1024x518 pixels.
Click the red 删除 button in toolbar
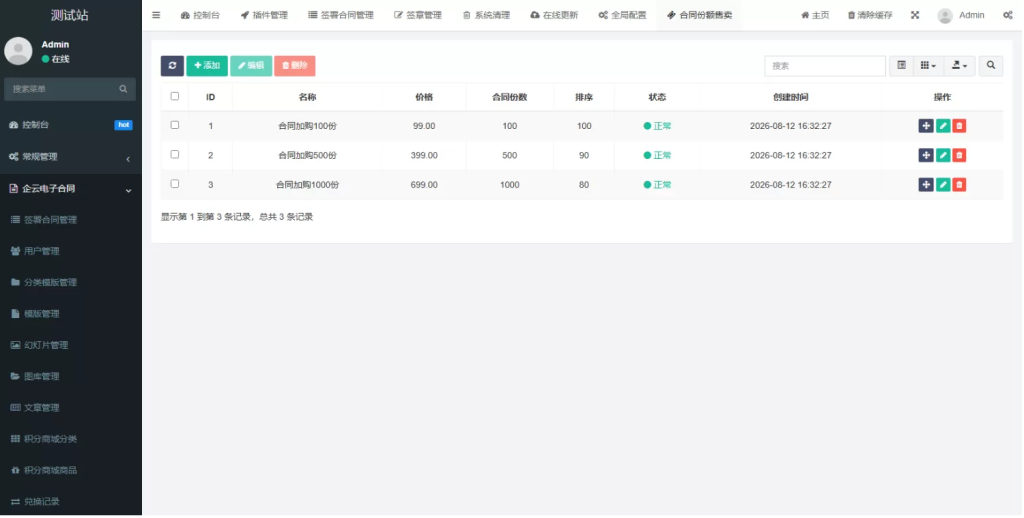click(x=295, y=65)
